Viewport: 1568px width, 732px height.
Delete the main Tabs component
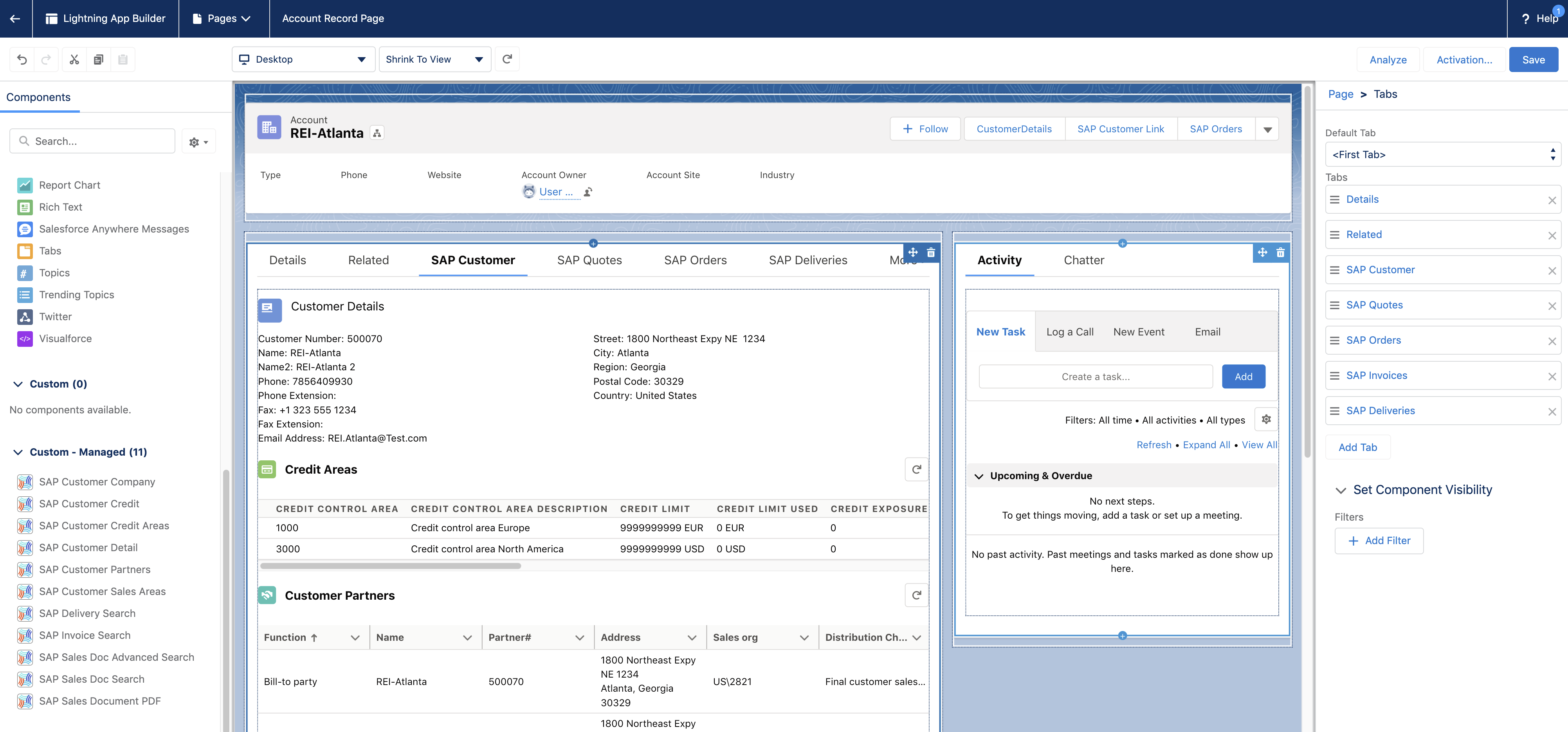[x=931, y=252]
